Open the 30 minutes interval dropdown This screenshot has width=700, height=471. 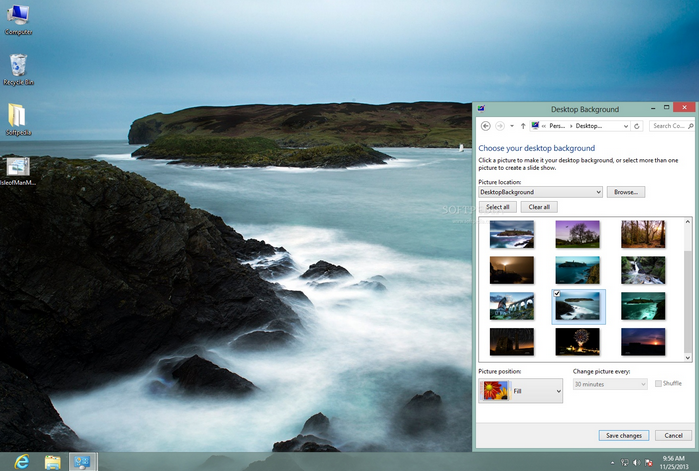pyautogui.click(x=610, y=384)
